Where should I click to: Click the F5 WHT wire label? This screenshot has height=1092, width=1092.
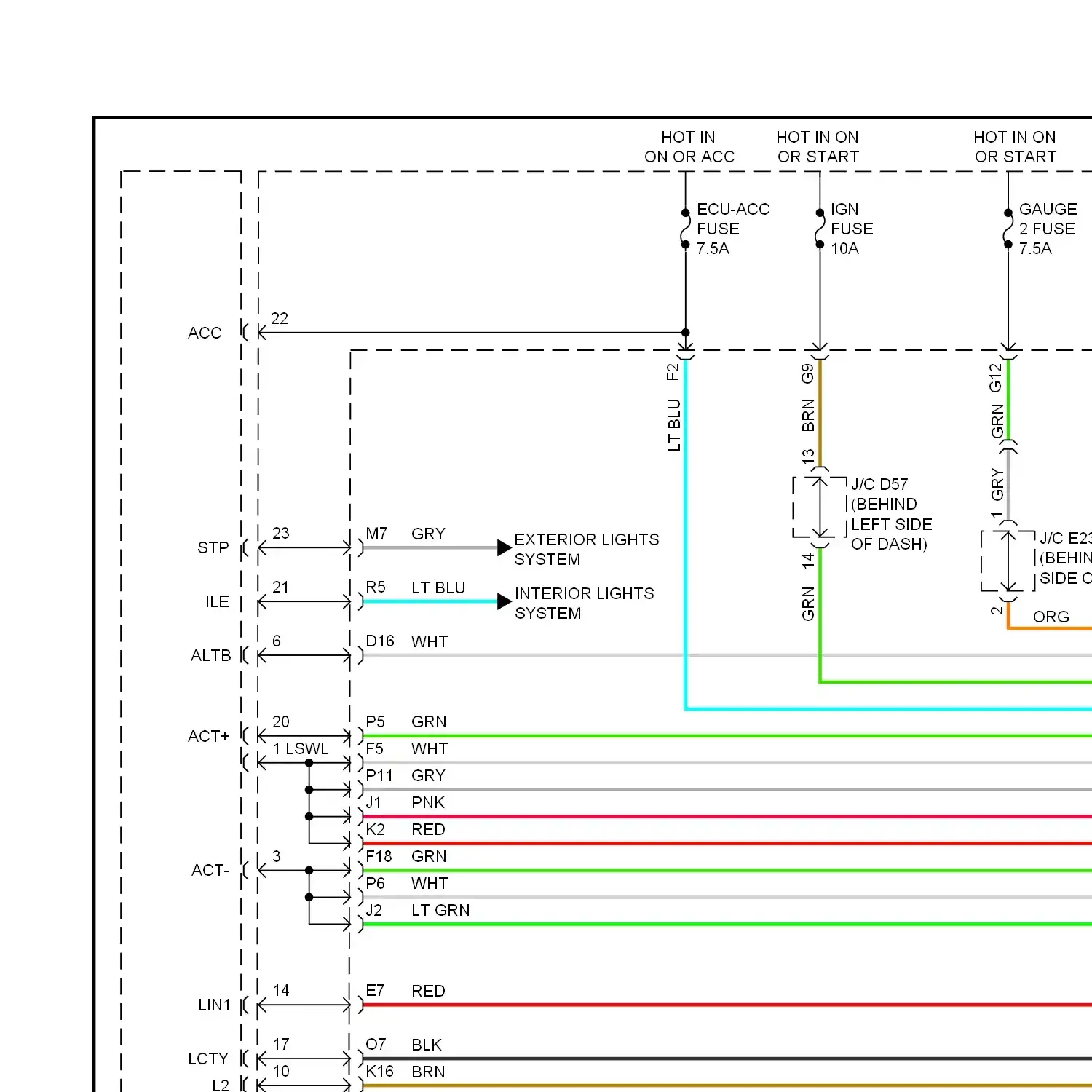pyautogui.click(x=407, y=748)
